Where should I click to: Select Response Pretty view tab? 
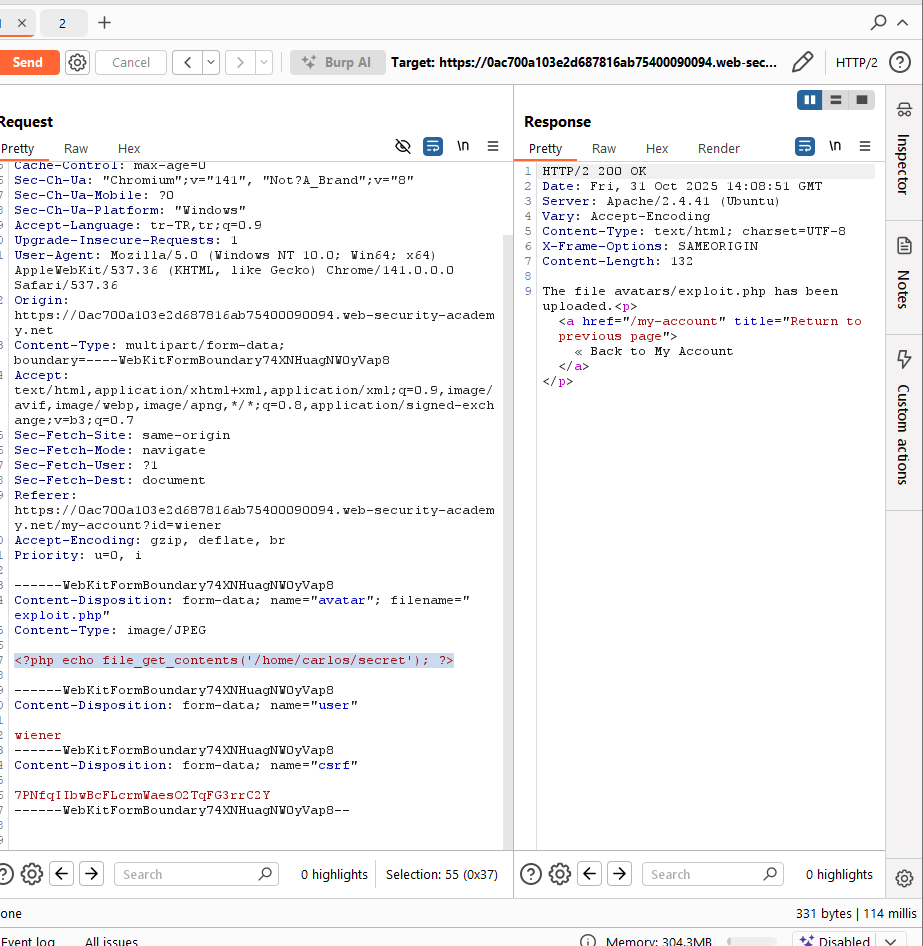[x=545, y=148]
